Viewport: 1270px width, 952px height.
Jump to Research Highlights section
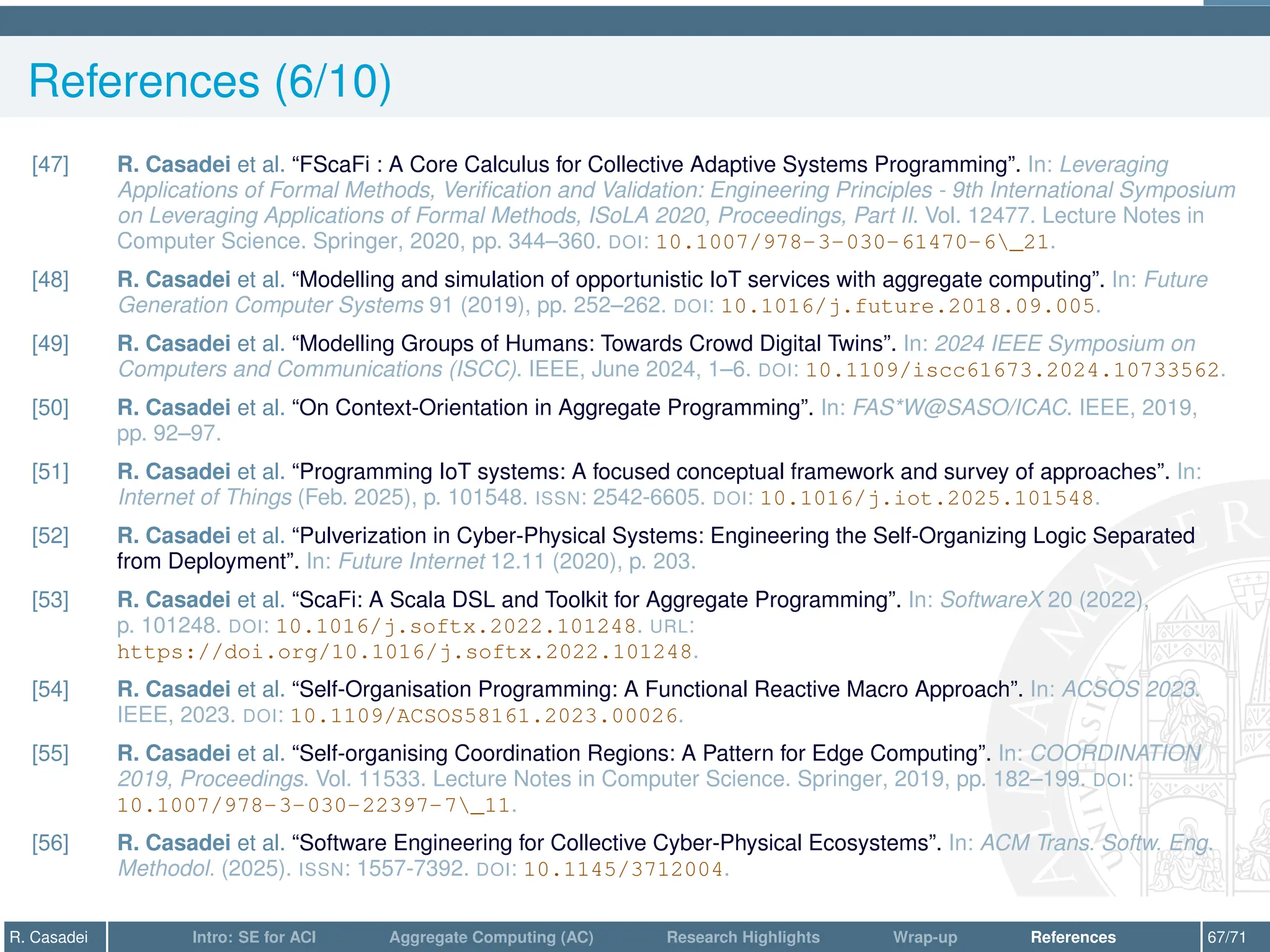click(743, 937)
